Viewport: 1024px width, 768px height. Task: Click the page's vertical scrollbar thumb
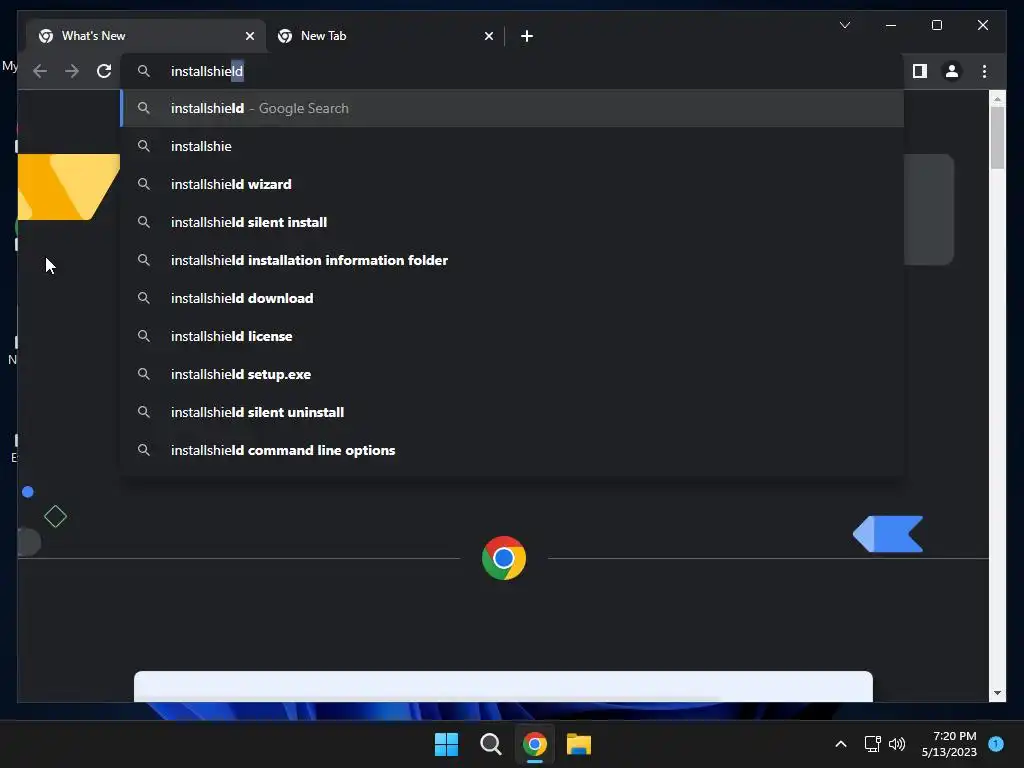point(997,138)
